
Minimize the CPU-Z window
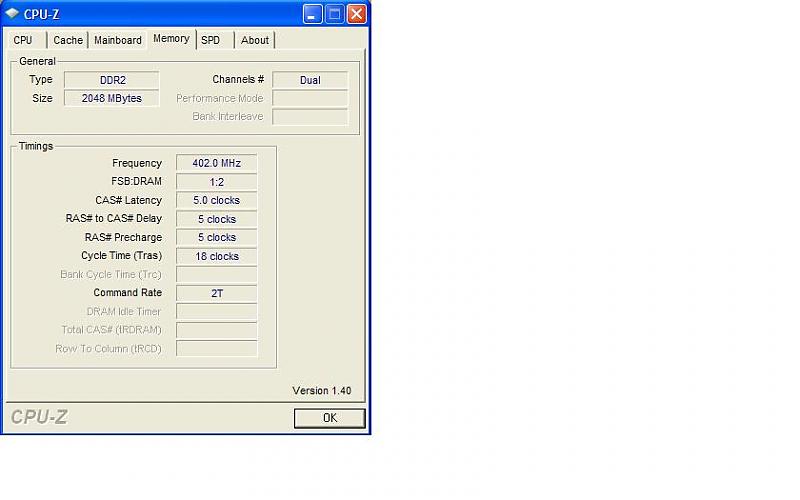[x=312, y=14]
